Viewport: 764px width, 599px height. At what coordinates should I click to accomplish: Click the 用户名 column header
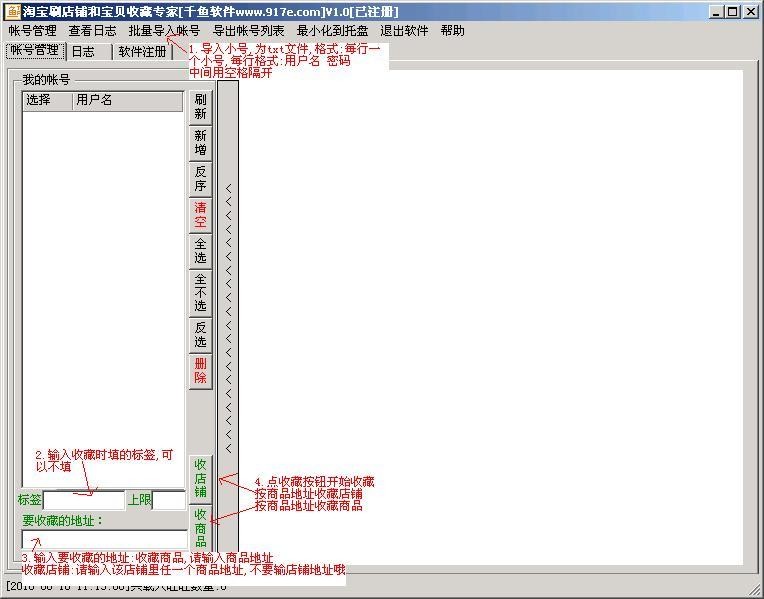[x=127, y=101]
